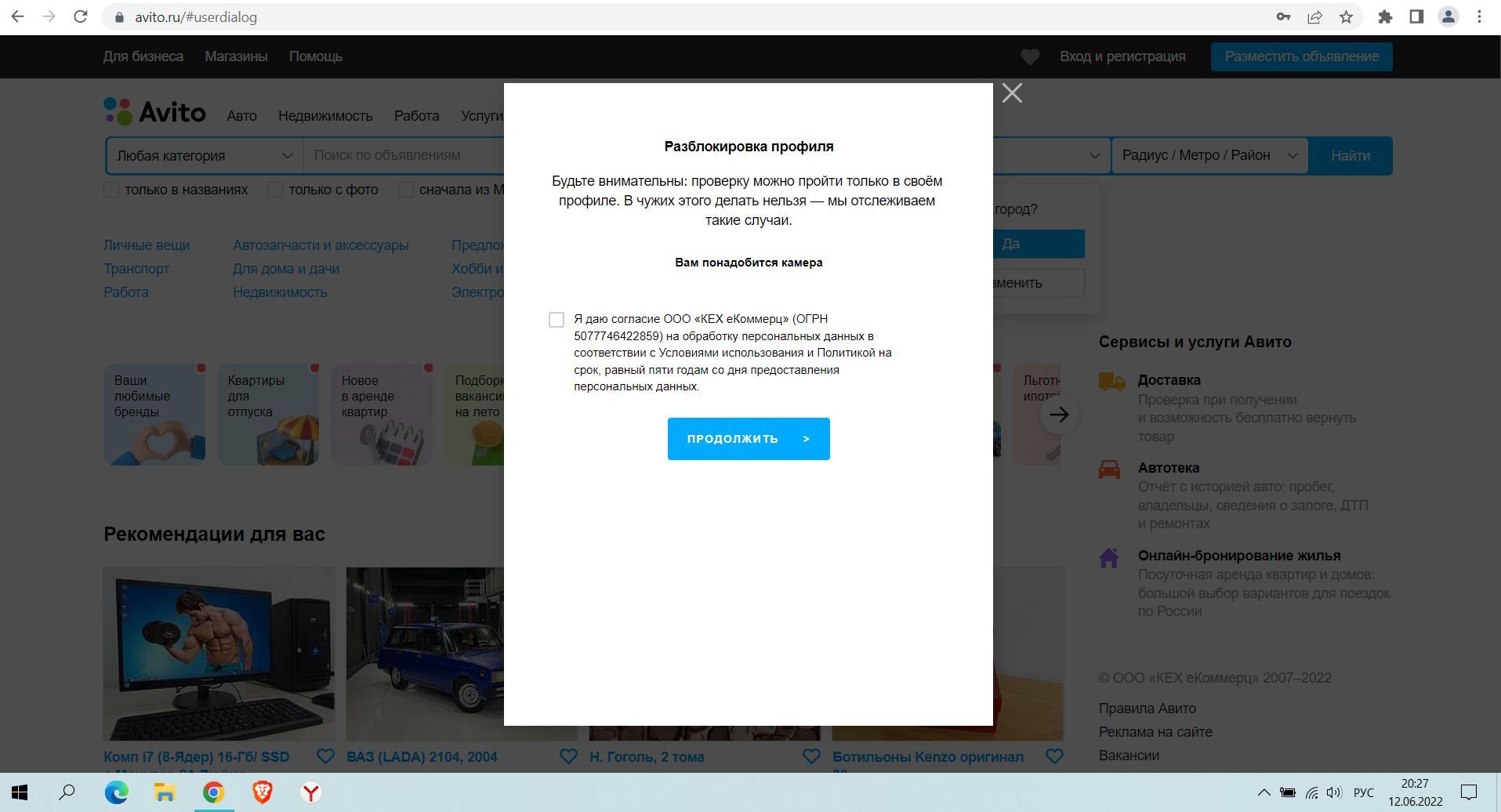
Task: Open the ВАЗ (LADA) 2104, 2004 listing title
Action: (x=422, y=757)
